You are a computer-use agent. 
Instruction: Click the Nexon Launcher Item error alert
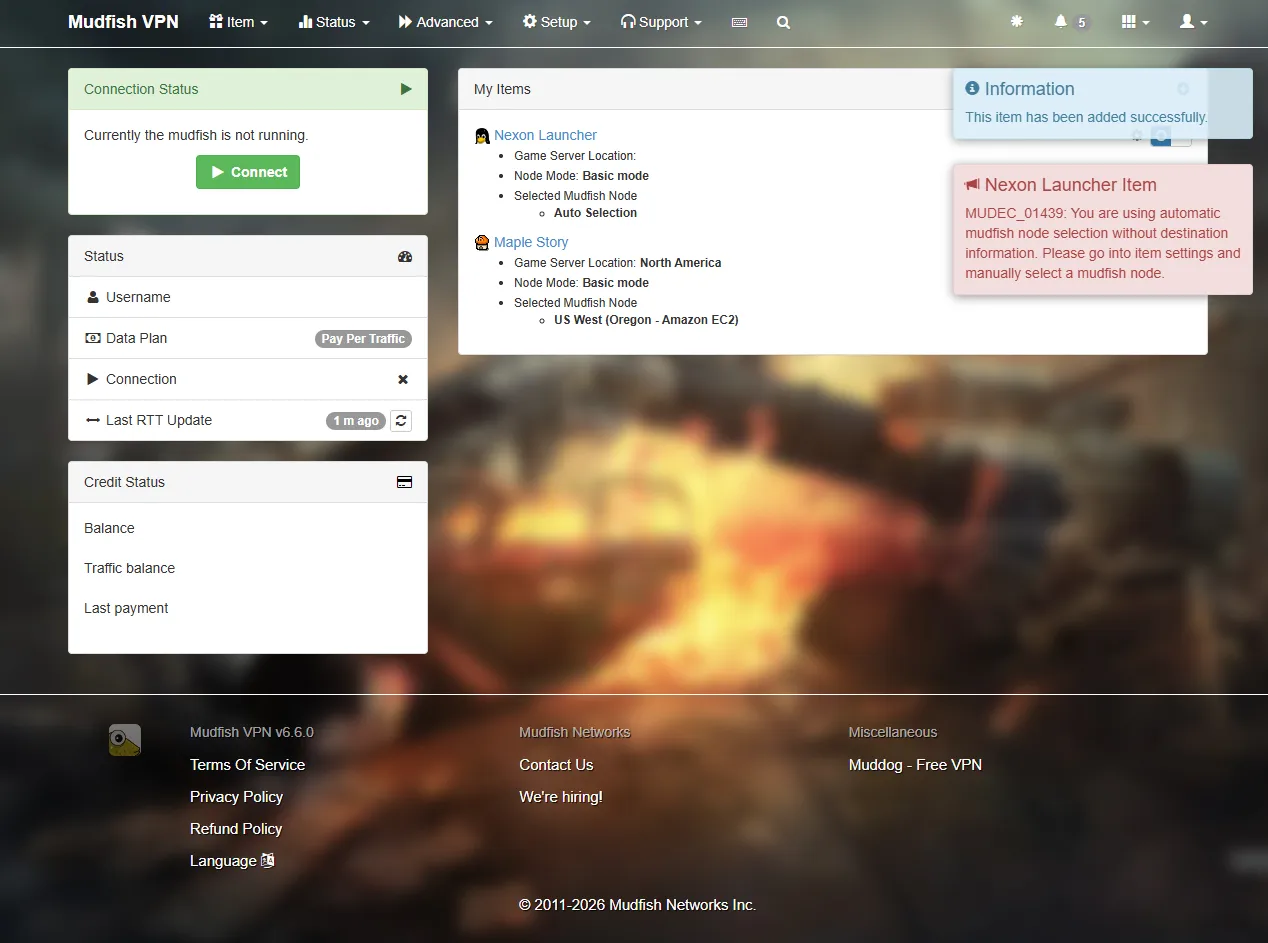point(1102,229)
